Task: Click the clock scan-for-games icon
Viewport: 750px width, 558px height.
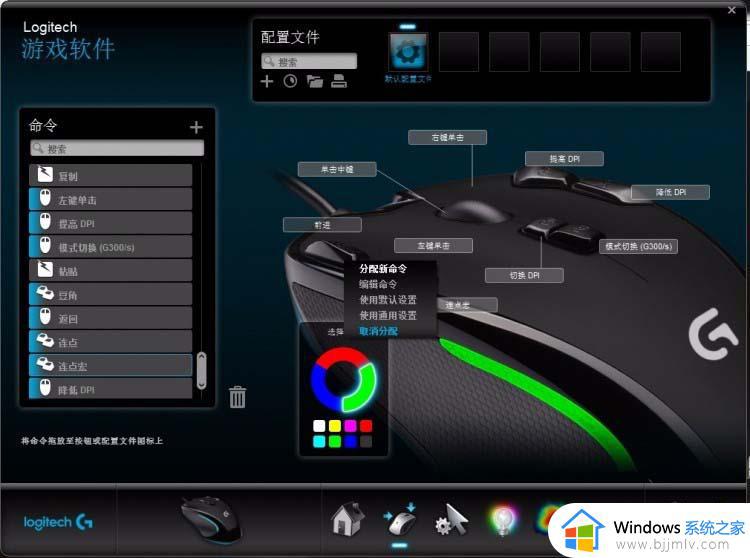Action: pos(290,81)
